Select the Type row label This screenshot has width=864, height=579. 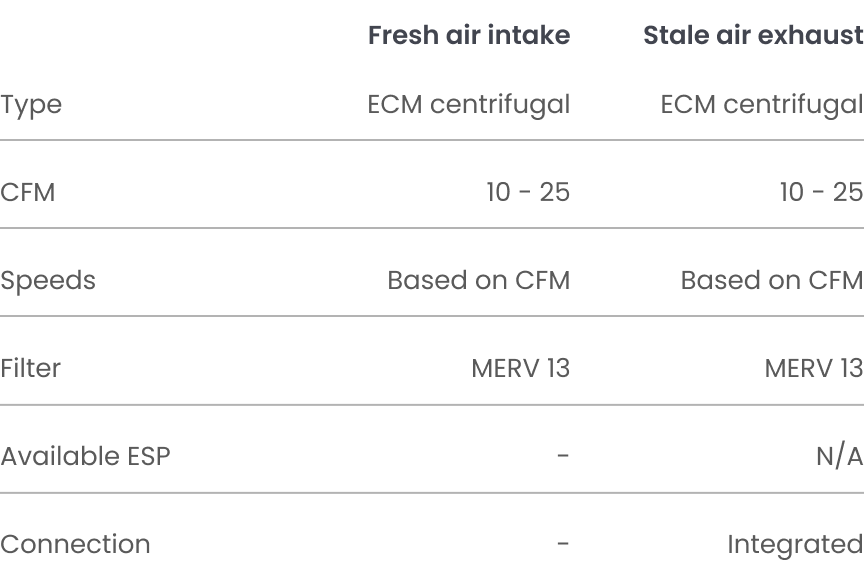point(31,105)
